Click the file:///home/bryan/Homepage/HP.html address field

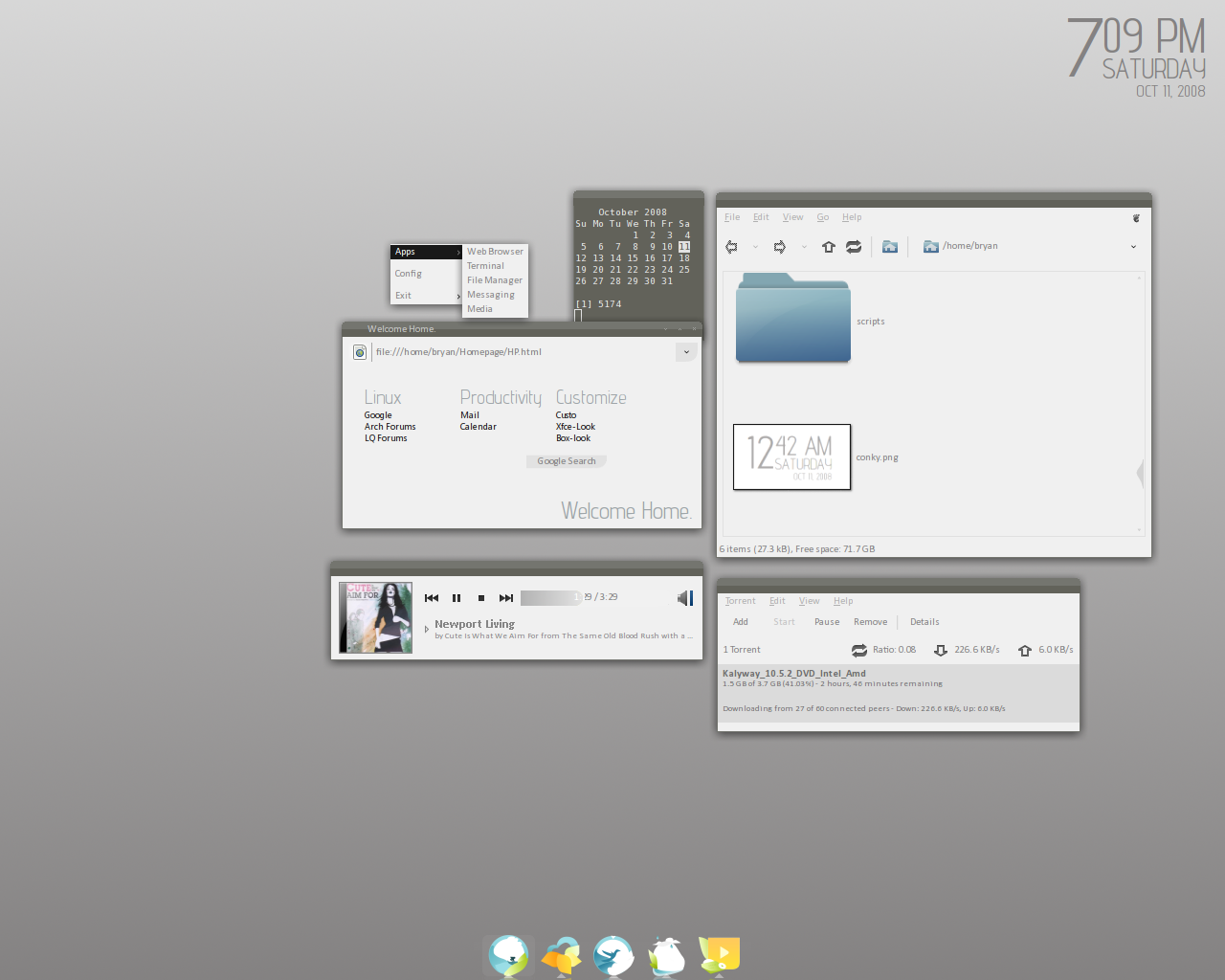(523, 352)
